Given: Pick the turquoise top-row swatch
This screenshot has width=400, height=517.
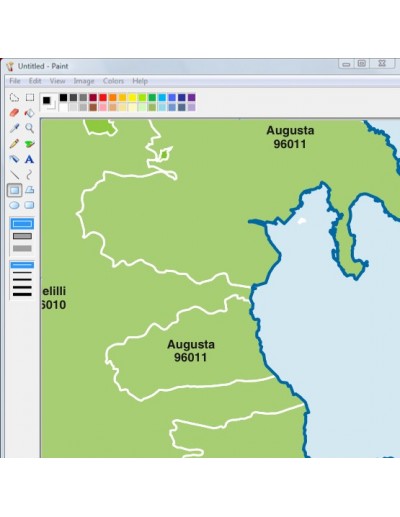Looking at the screenshot, I should point(162,97).
